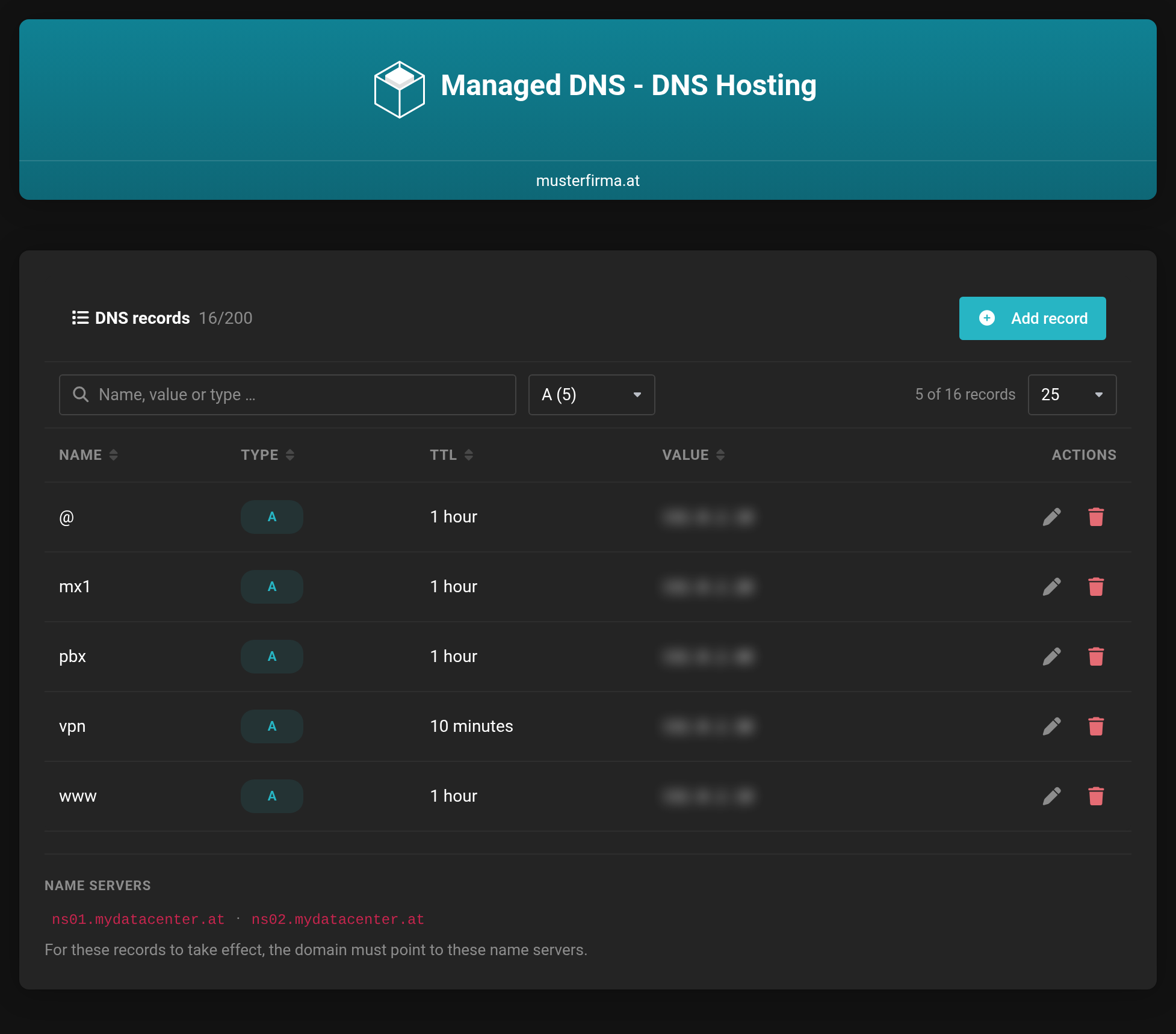This screenshot has width=1176, height=1034.
Task: Click the A type badge for mx1
Action: click(272, 587)
